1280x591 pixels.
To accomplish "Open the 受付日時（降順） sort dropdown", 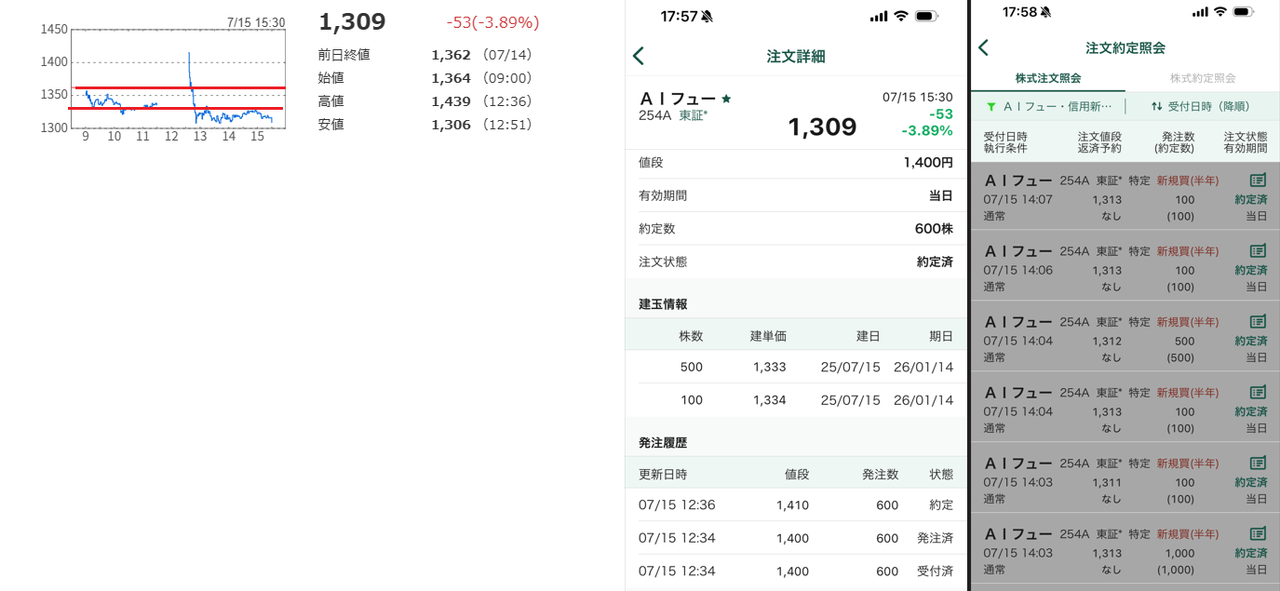I will coord(1200,106).
